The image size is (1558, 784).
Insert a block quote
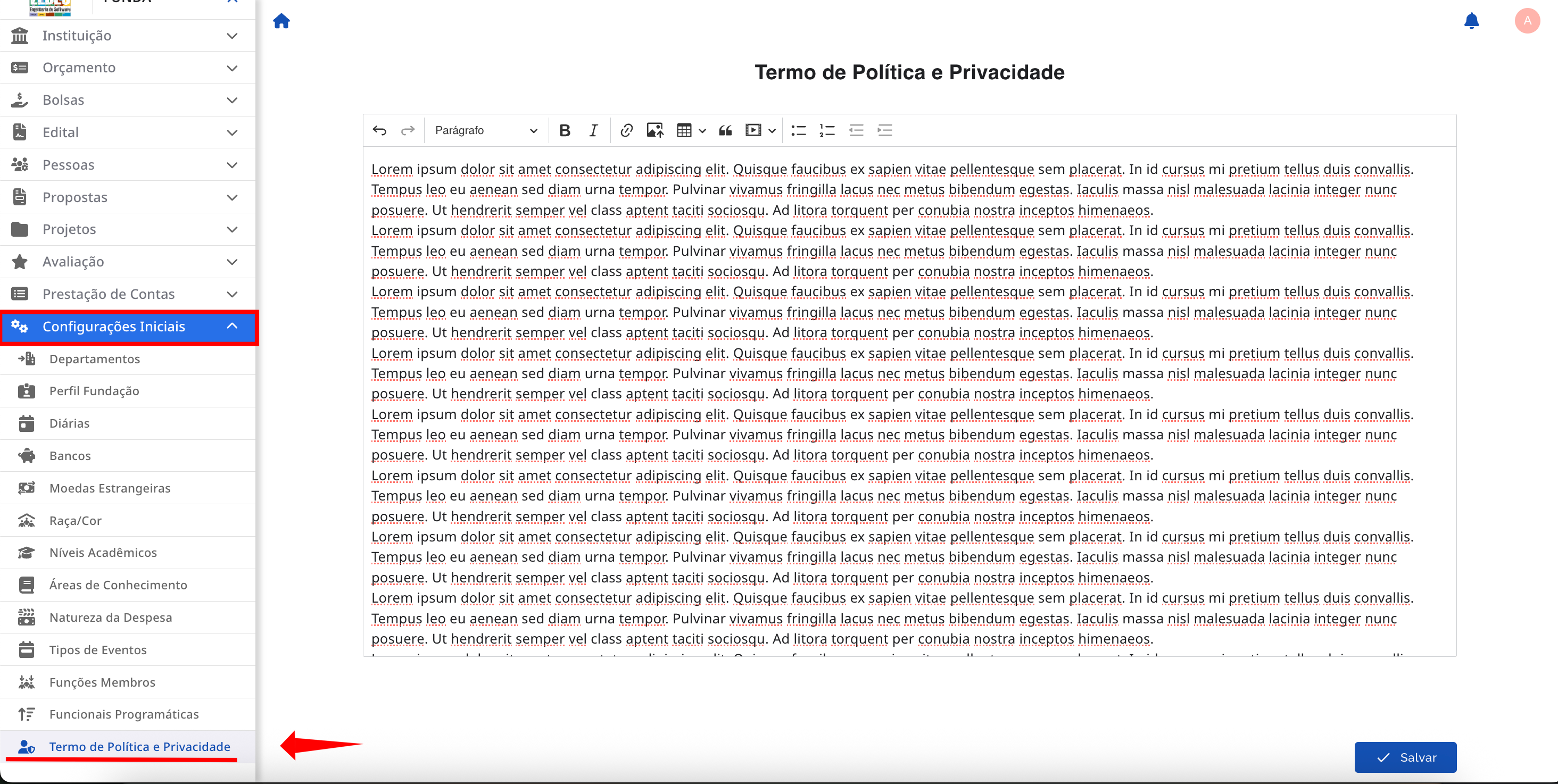(x=725, y=130)
